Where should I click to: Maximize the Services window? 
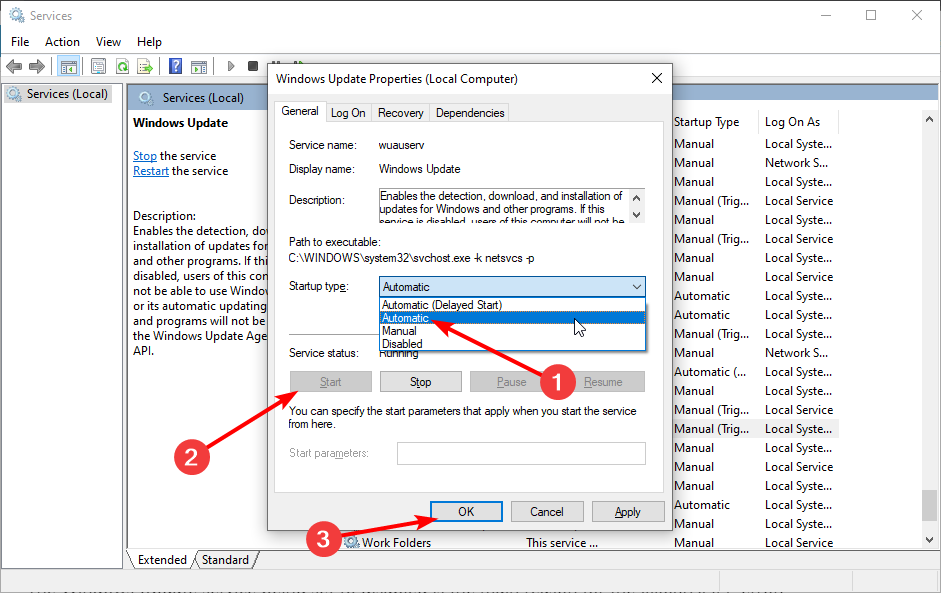pyautogui.click(x=871, y=15)
